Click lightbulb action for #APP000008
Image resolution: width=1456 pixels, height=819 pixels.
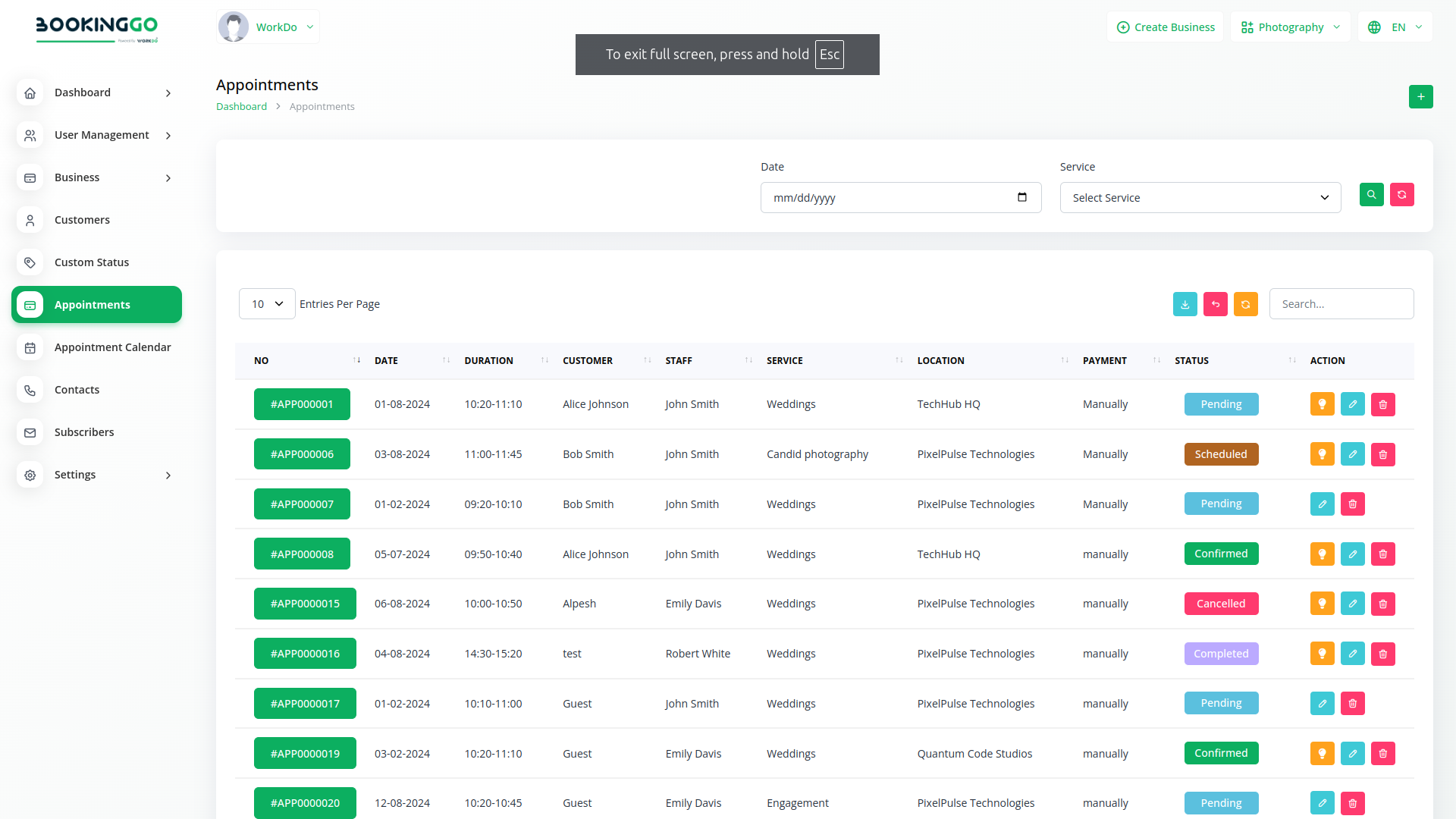point(1322,554)
